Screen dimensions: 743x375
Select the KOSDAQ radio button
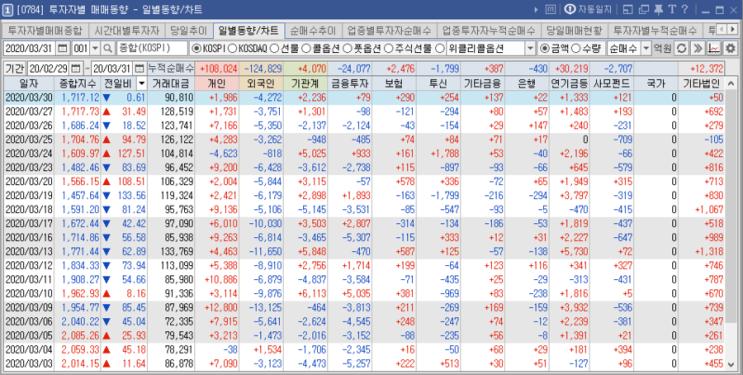point(232,48)
